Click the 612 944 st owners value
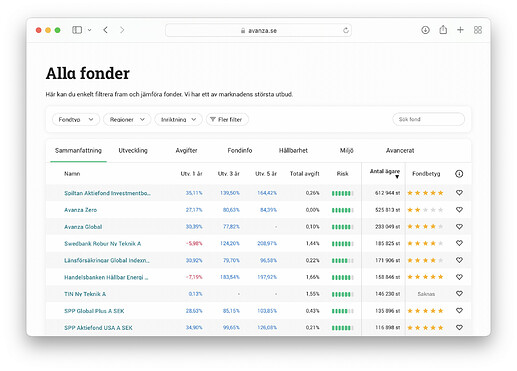Viewport: 517px width, 371px height. pos(387,193)
